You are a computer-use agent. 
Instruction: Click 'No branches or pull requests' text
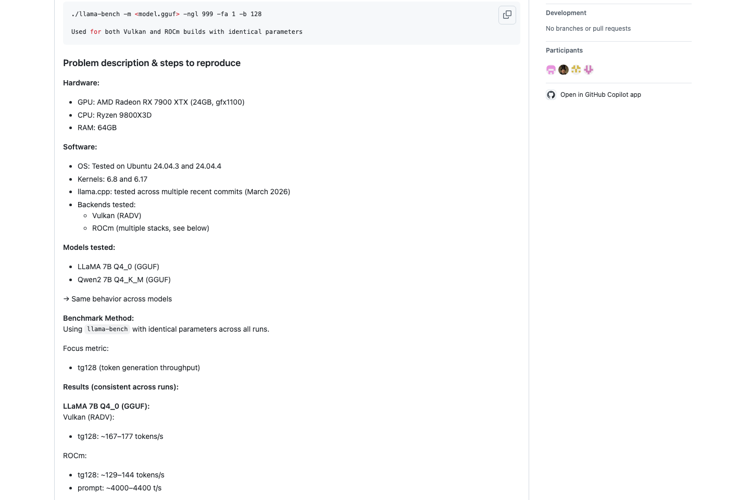(588, 29)
